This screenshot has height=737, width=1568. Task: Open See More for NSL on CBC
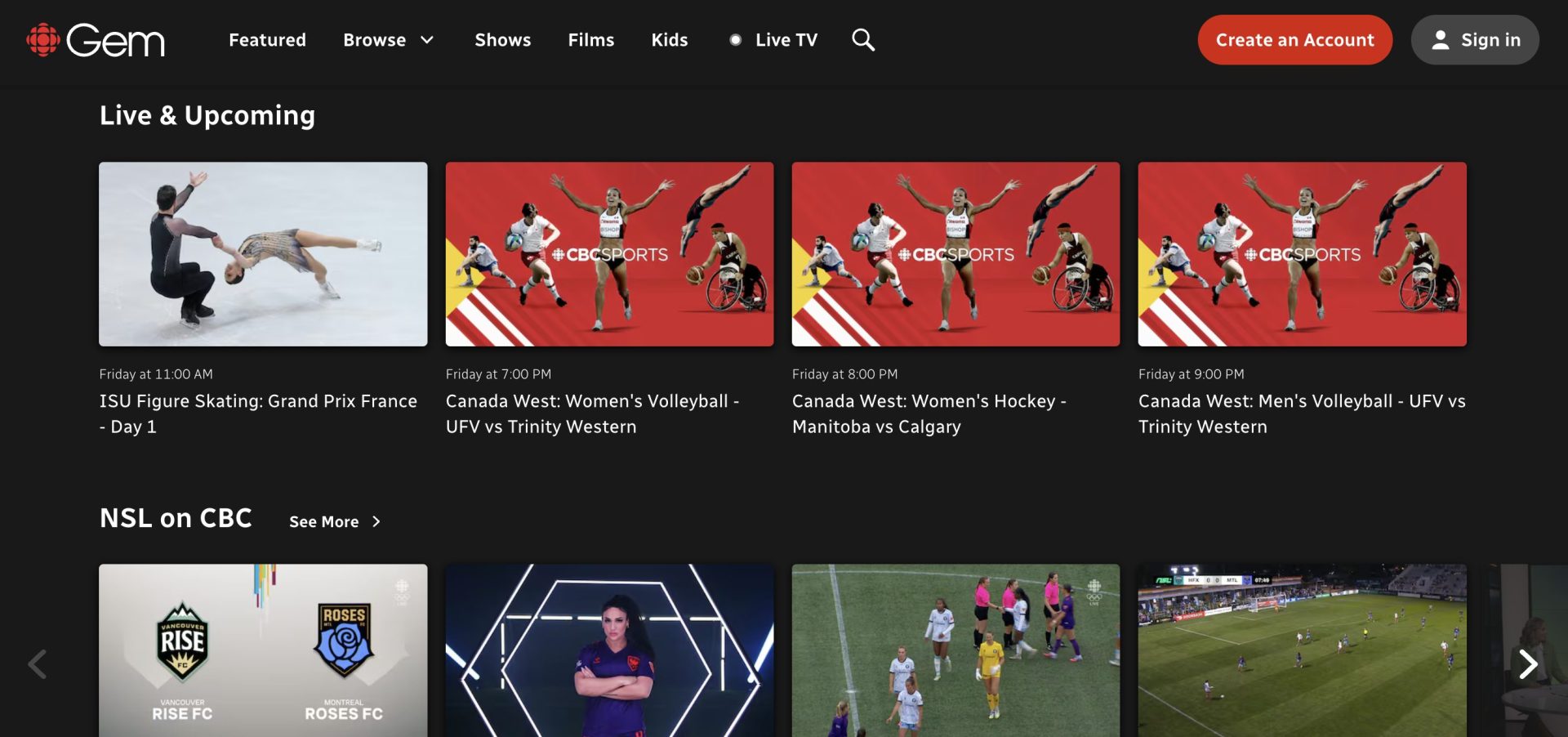pos(324,521)
